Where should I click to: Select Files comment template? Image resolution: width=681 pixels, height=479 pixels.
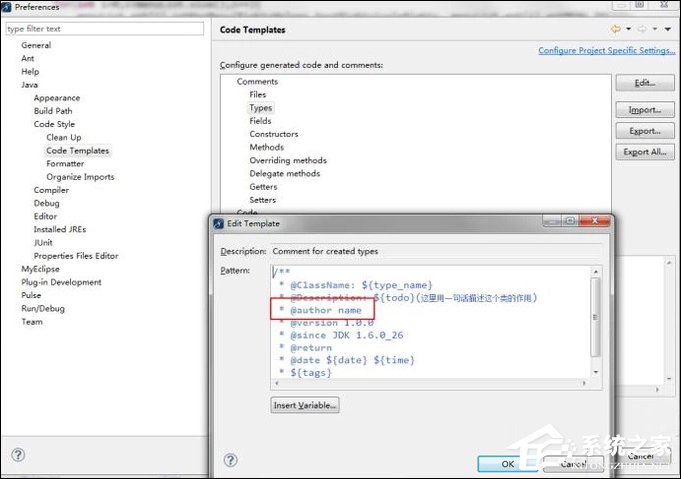click(258, 94)
